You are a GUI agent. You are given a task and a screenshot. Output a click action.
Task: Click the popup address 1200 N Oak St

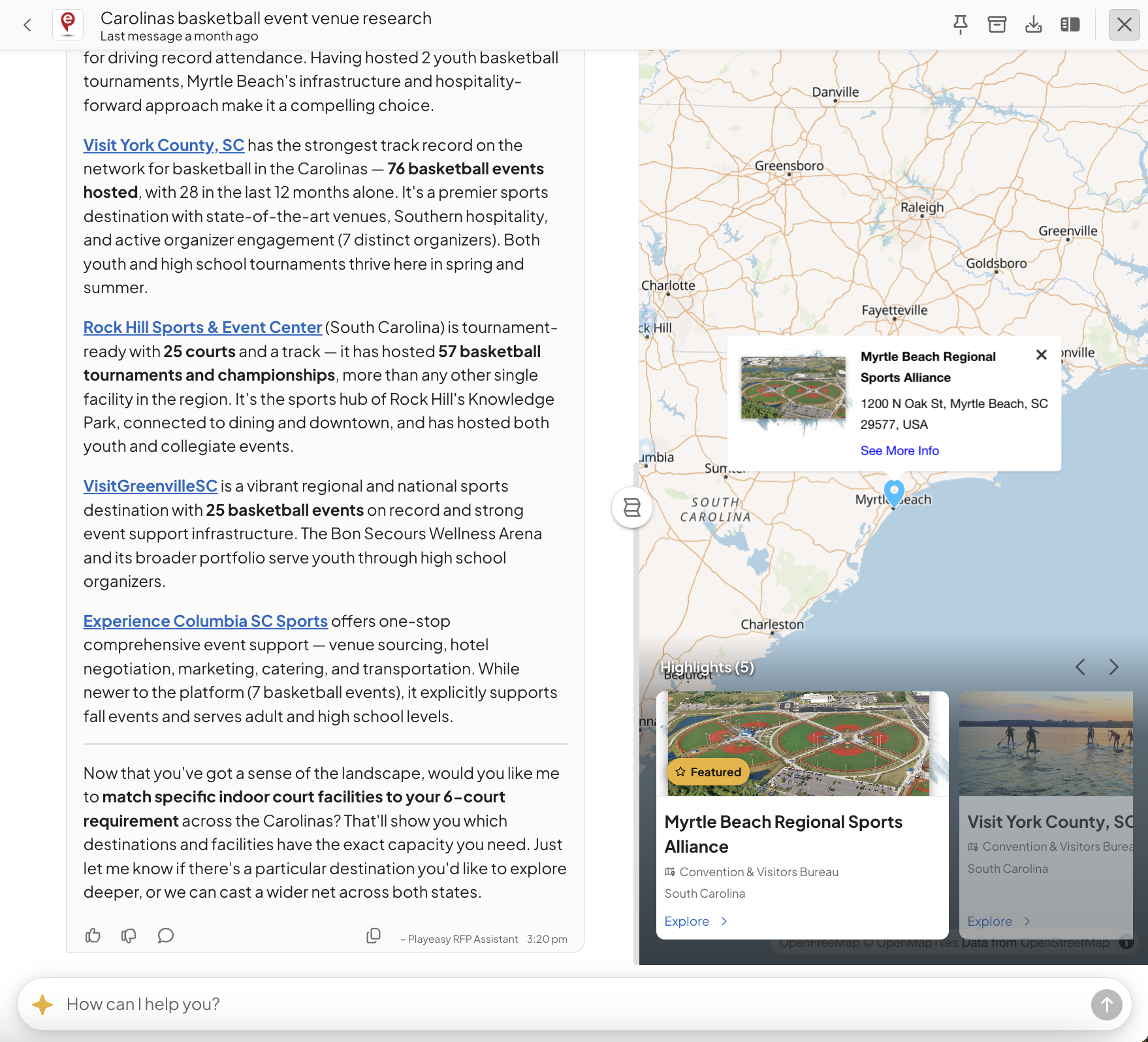(954, 414)
